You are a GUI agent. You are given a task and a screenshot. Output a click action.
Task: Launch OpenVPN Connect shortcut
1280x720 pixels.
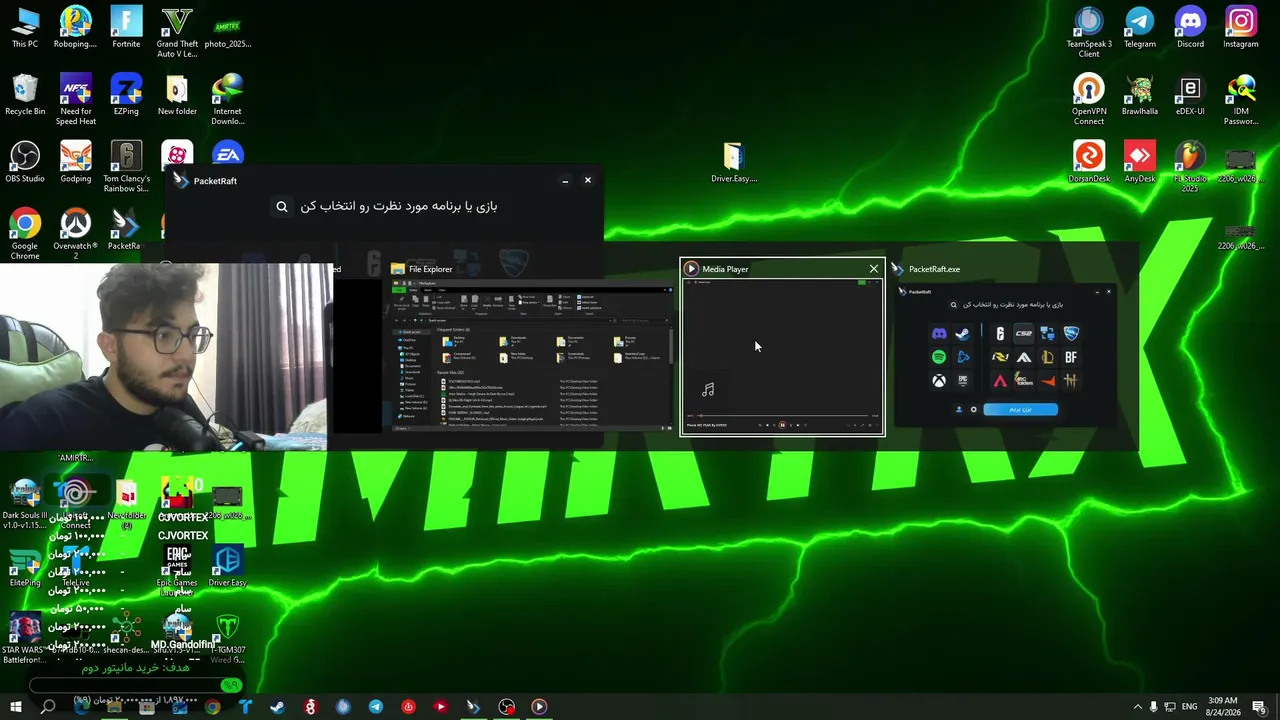click(1089, 100)
